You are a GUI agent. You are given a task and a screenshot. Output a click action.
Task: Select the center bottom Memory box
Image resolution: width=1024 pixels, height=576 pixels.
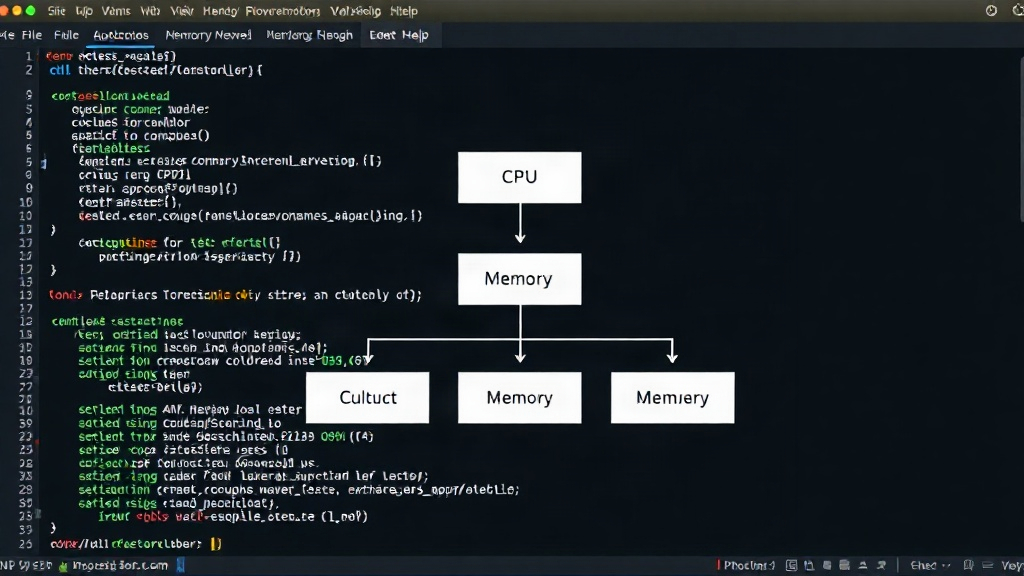pos(520,398)
